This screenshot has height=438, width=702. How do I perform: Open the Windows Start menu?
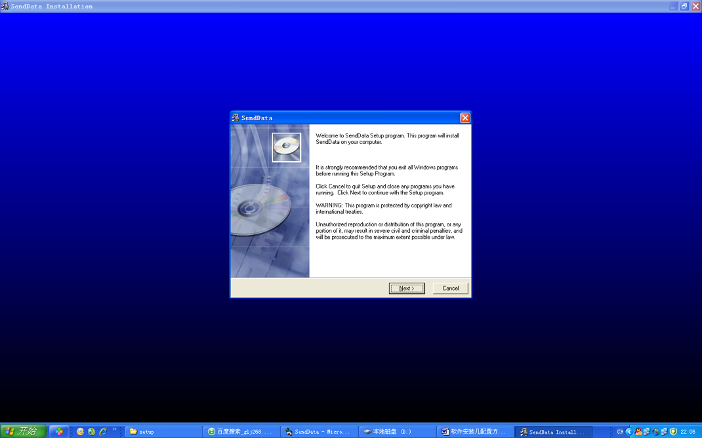(x=23, y=431)
